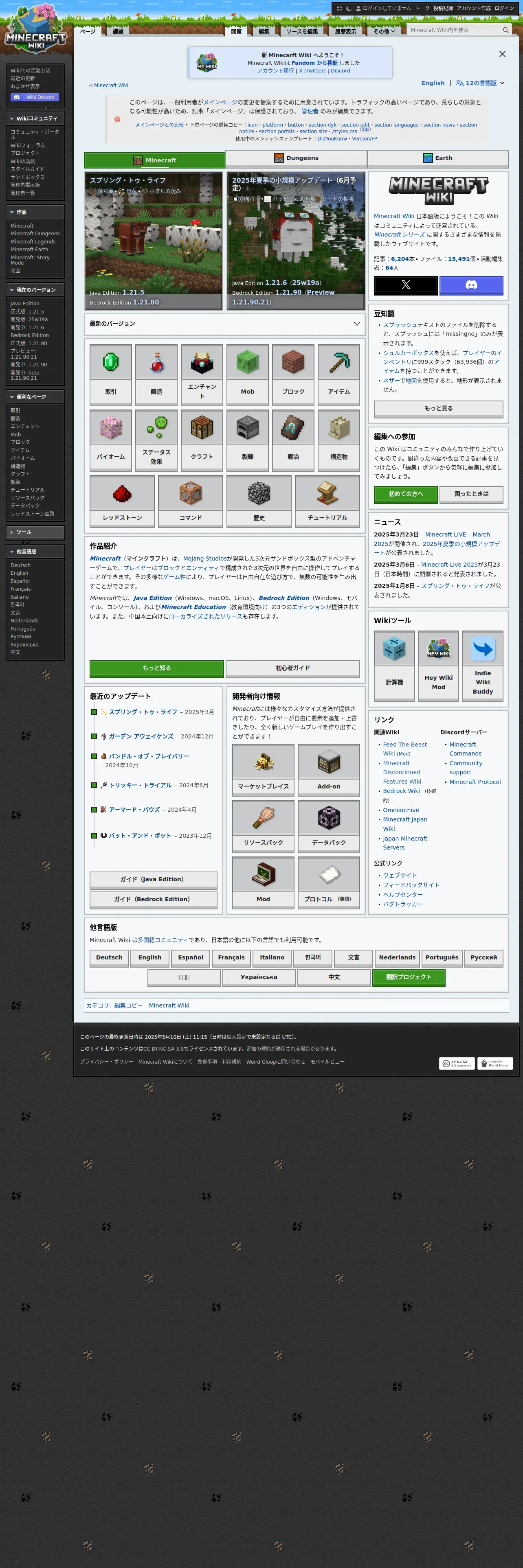Open the ソースを編集 tab
This screenshot has width=523, height=1568.
tap(302, 31)
